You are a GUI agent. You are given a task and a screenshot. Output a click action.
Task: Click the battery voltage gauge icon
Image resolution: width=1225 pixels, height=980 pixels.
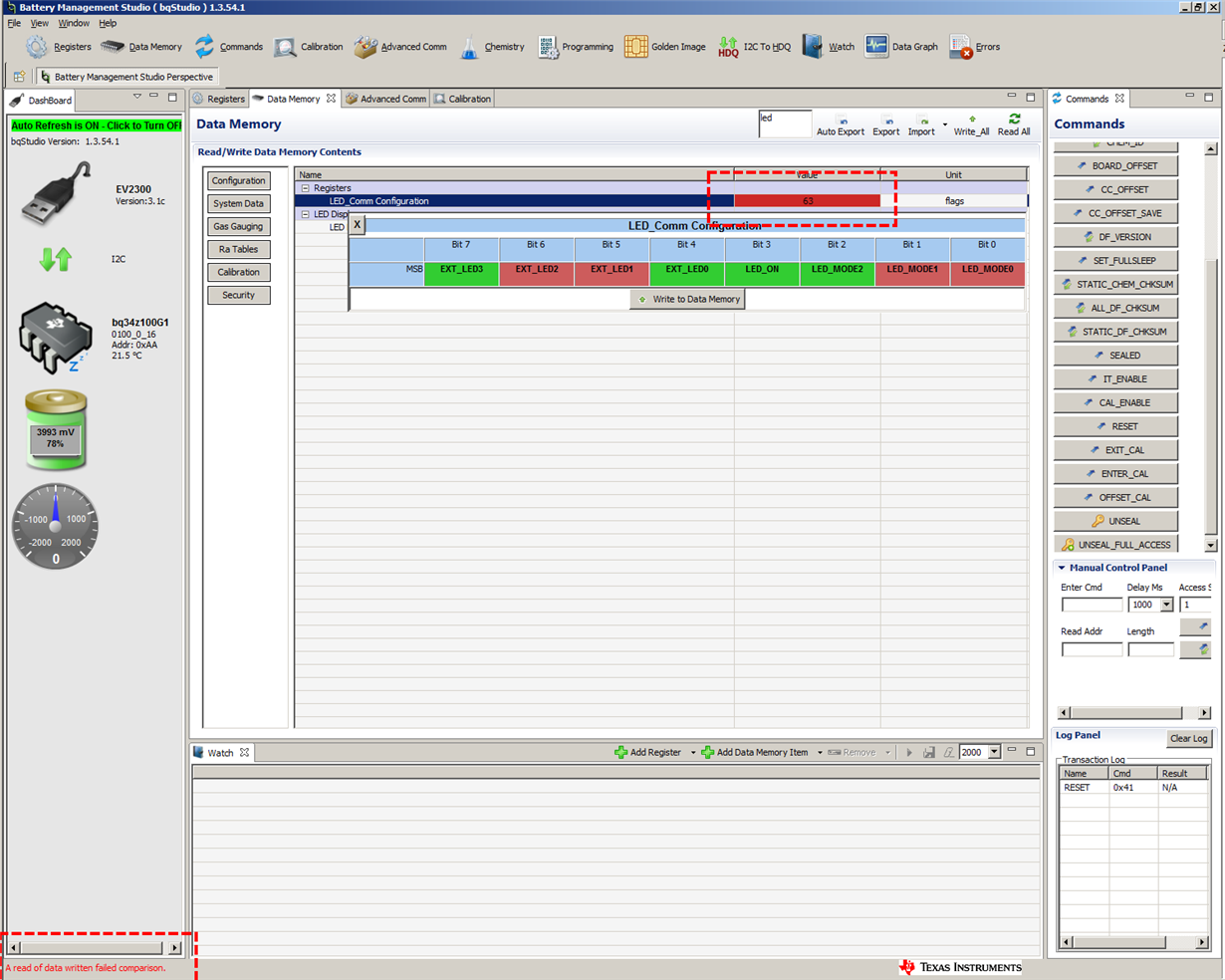tap(56, 430)
